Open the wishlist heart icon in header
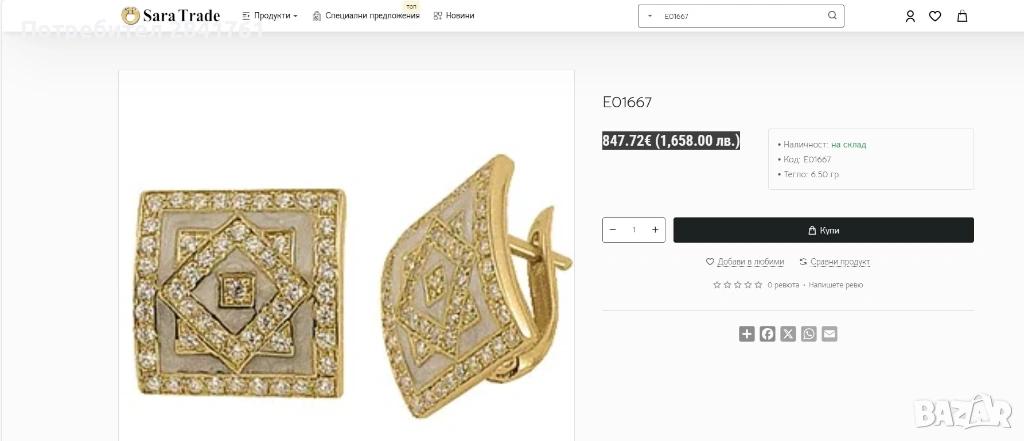Screen dimensions: 1024x441 [x=935, y=16]
